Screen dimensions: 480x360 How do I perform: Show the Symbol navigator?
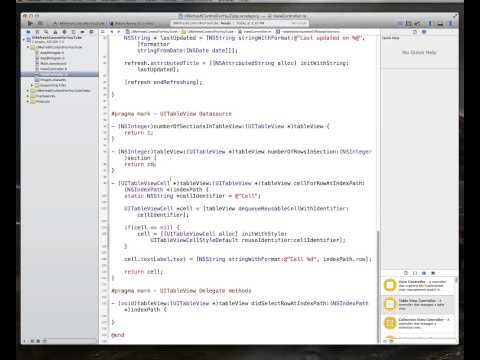(37, 32)
